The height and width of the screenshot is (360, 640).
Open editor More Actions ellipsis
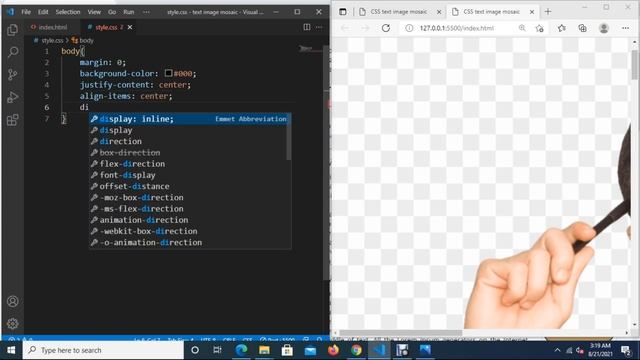click(319, 27)
